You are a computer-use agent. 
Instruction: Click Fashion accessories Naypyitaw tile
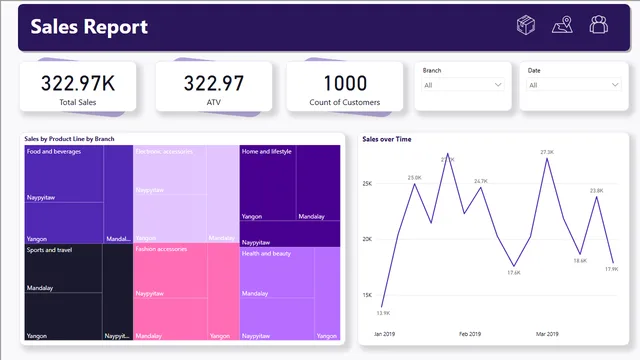pos(170,271)
